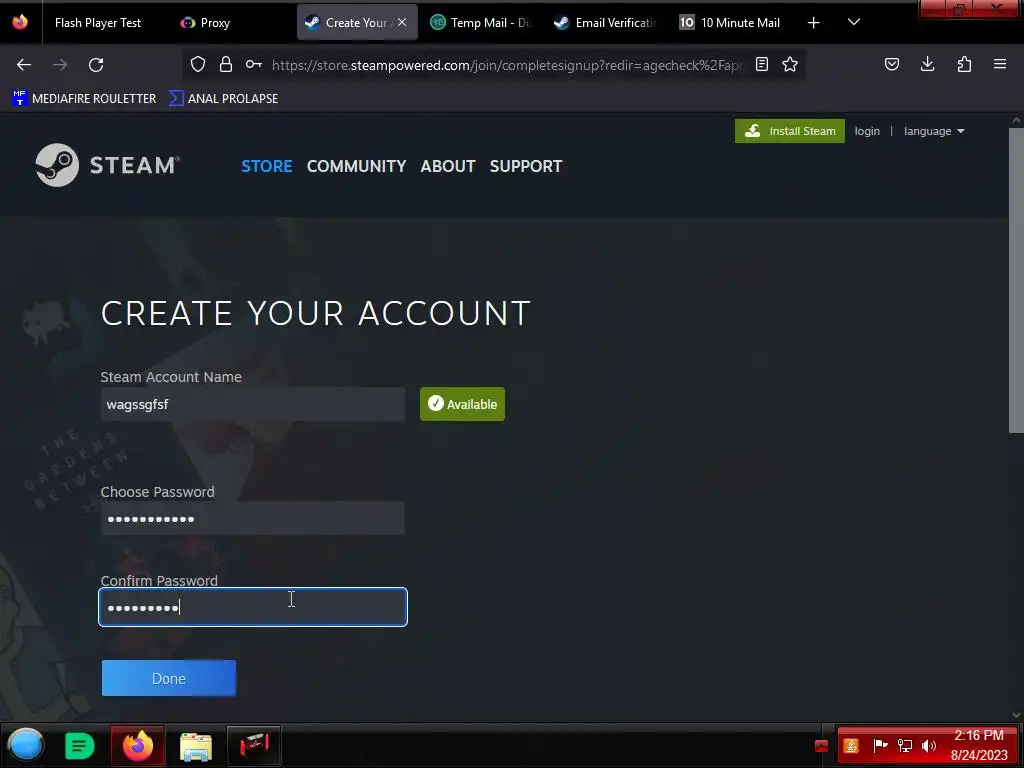Image resolution: width=1024 pixels, height=768 pixels.
Task: Open the COMMUNITY menu
Action: point(357,166)
